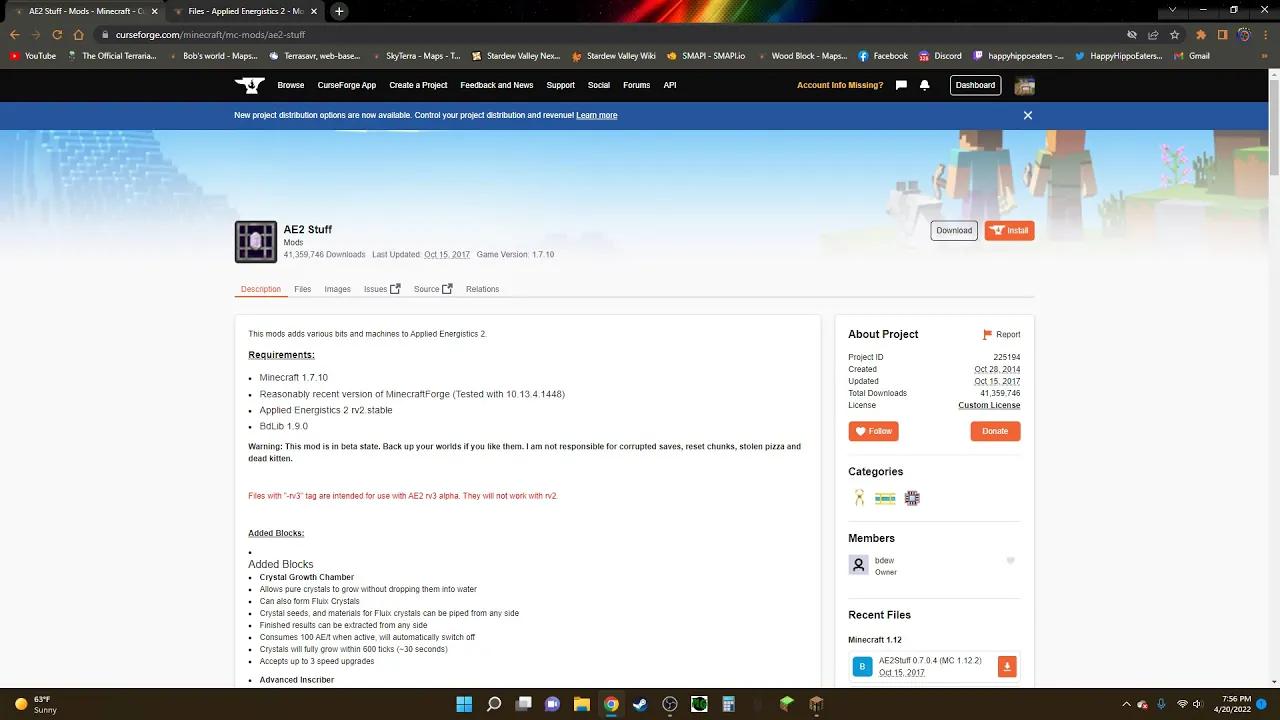Viewport: 1280px width, 720px height.
Task: Show hidden system tray icons chevron
Action: pyautogui.click(x=1126, y=704)
